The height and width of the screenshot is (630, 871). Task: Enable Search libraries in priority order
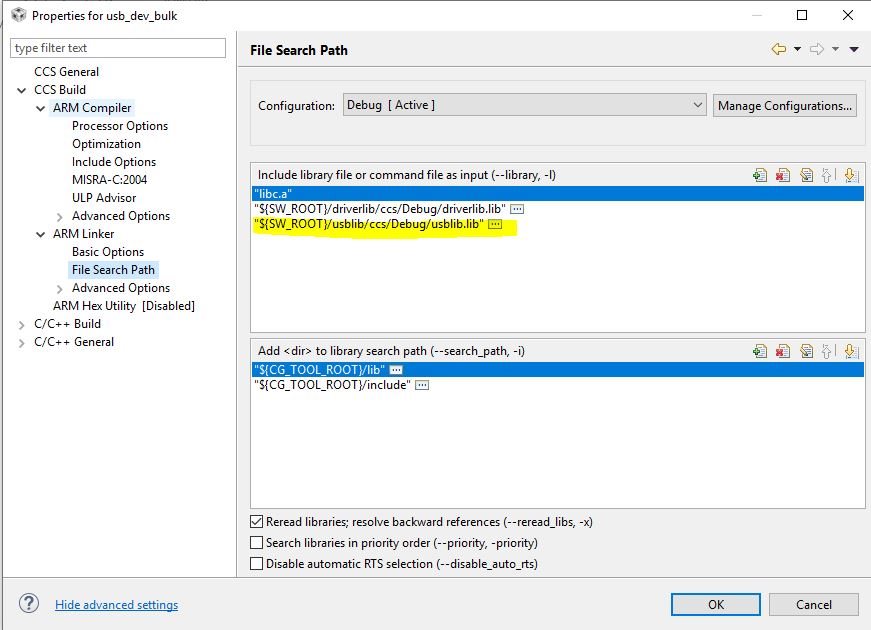coord(257,543)
